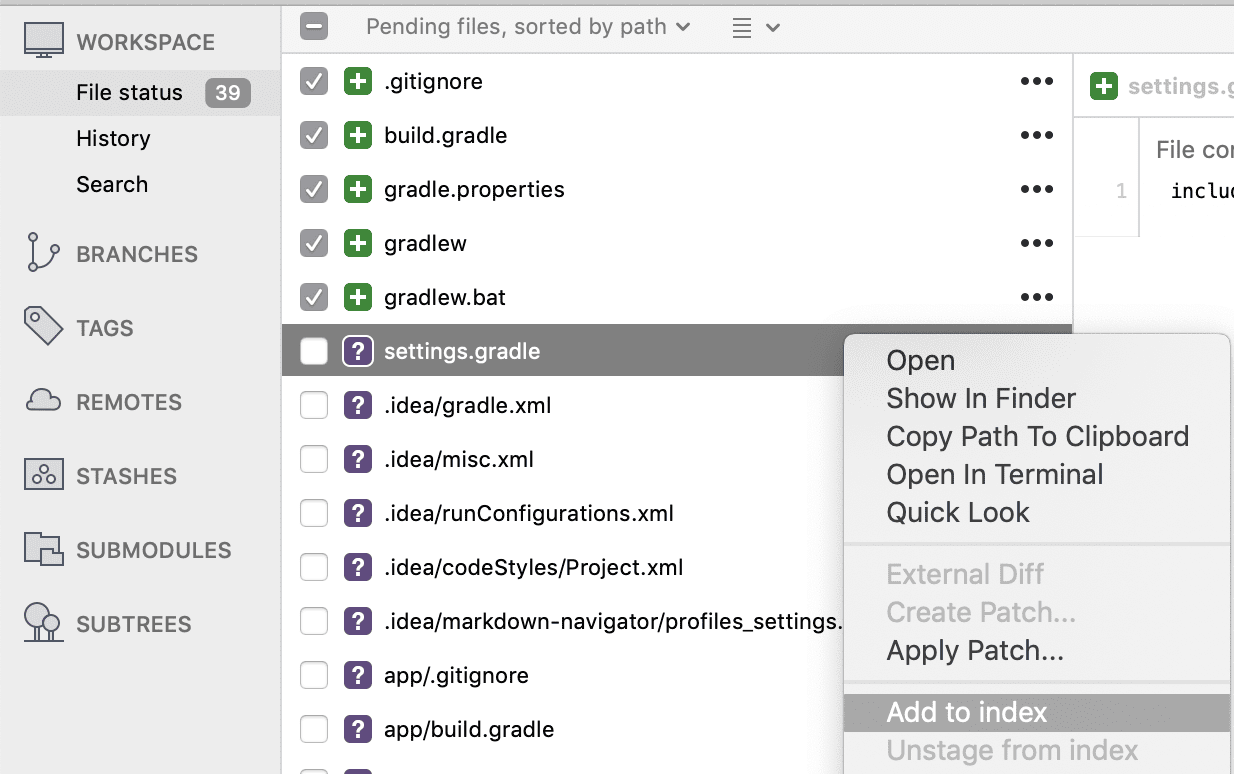Select the Submodules sidebar icon
This screenshot has width=1234, height=774.
tap(42, 549)
